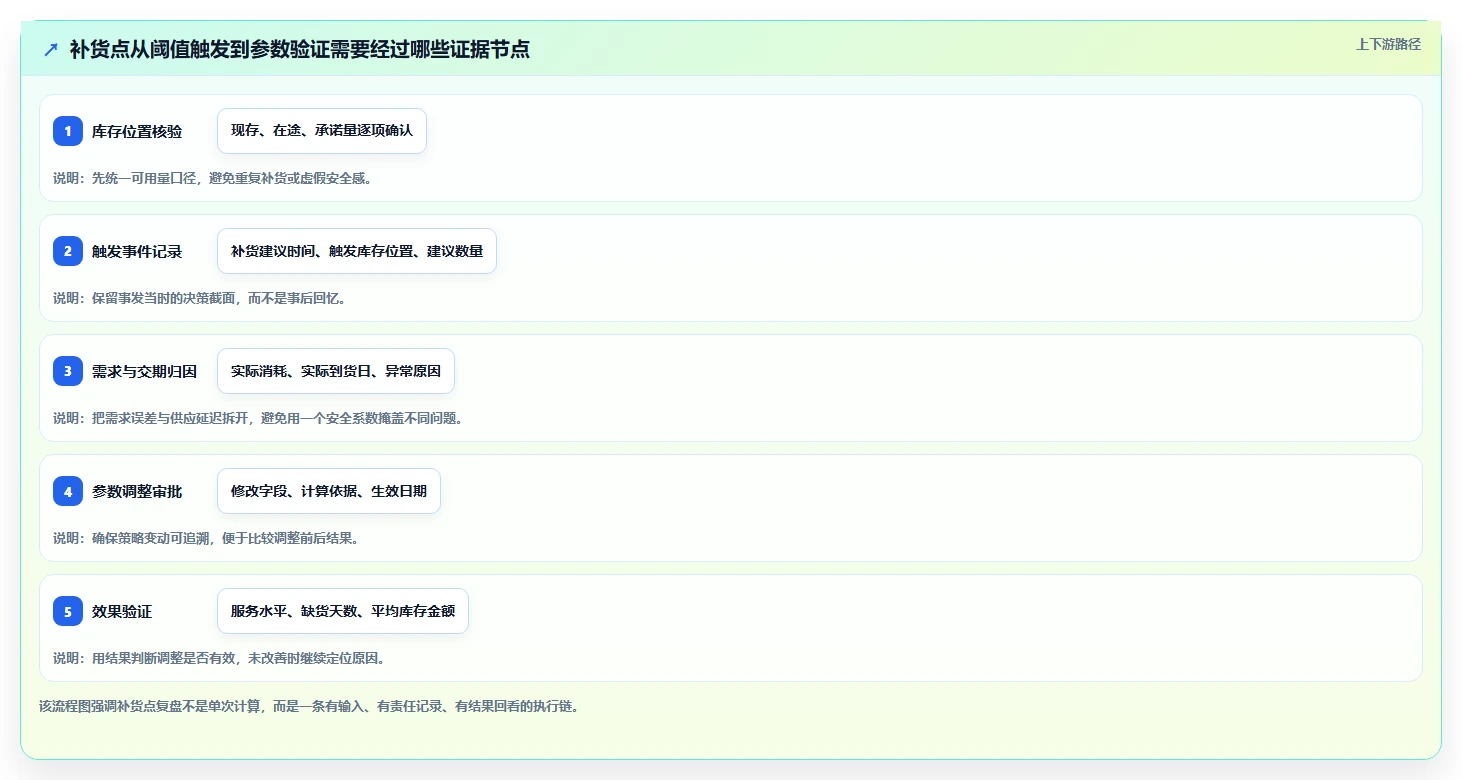
Task: Click the 上下游路径 label
Action: click(x=1388, y=44)
